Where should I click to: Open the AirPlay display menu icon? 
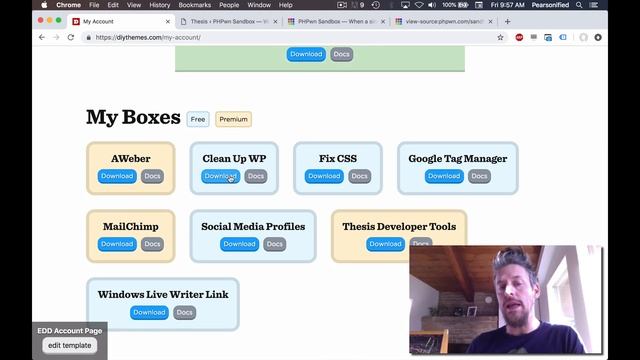tap(405, 5)
